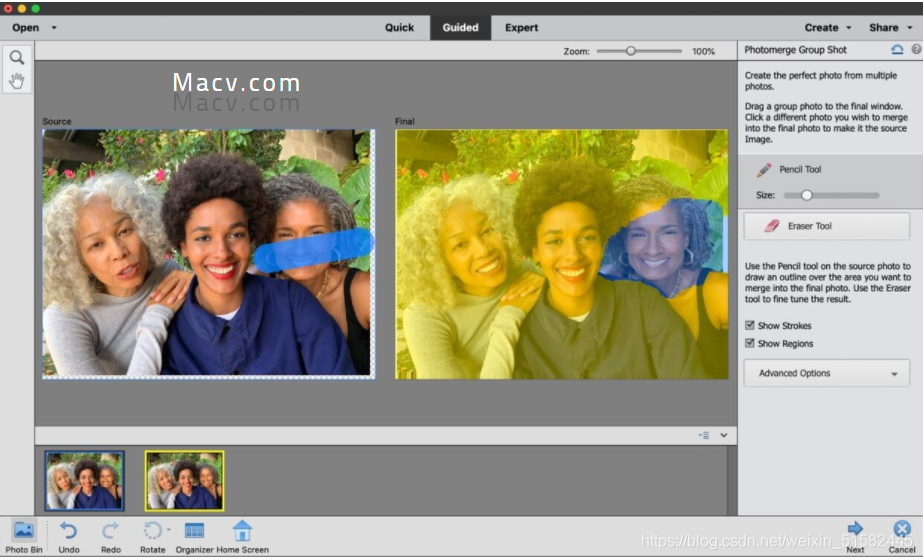Collapse the photo bin chevron
This screenshot has width=923, height=560.
724,435
